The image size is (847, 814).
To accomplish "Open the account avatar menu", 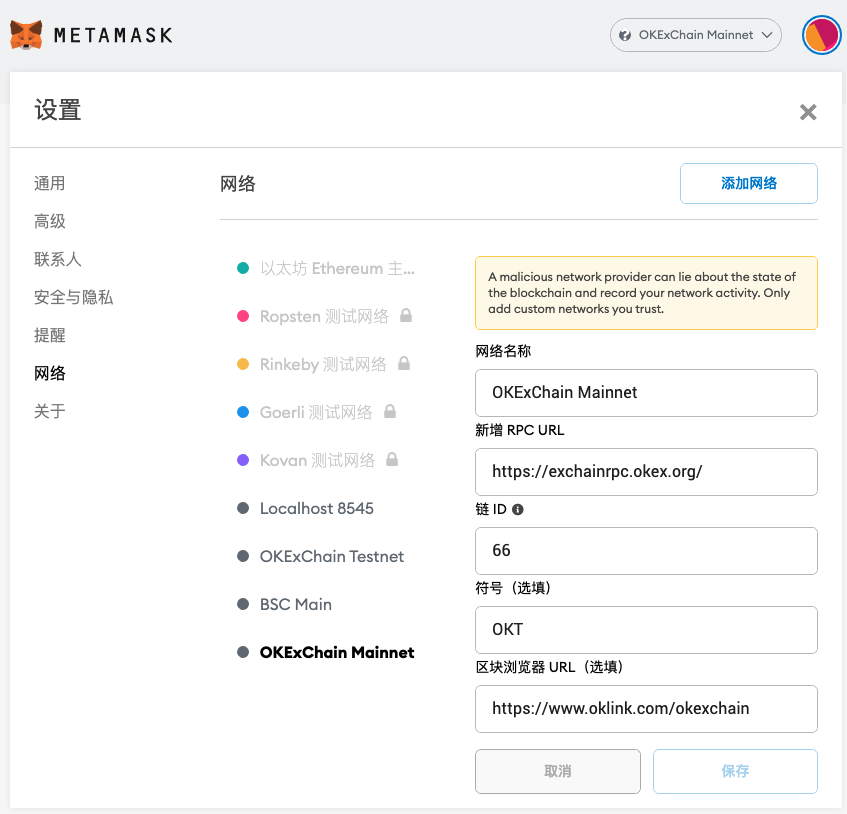I will point(821,35).
